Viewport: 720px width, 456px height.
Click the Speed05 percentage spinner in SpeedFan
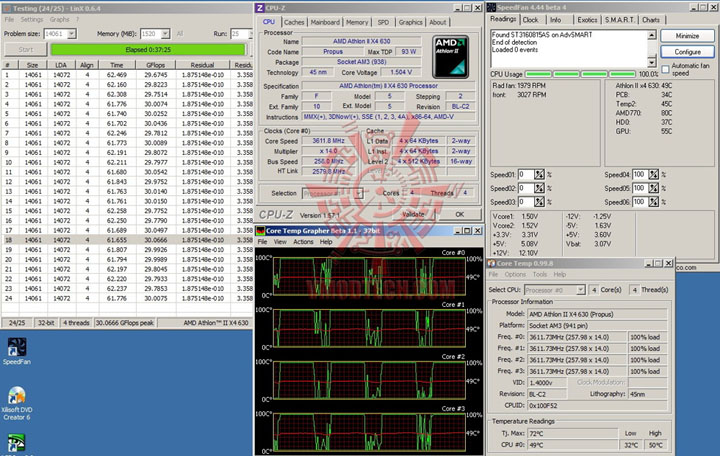click(x=653, y=188)
